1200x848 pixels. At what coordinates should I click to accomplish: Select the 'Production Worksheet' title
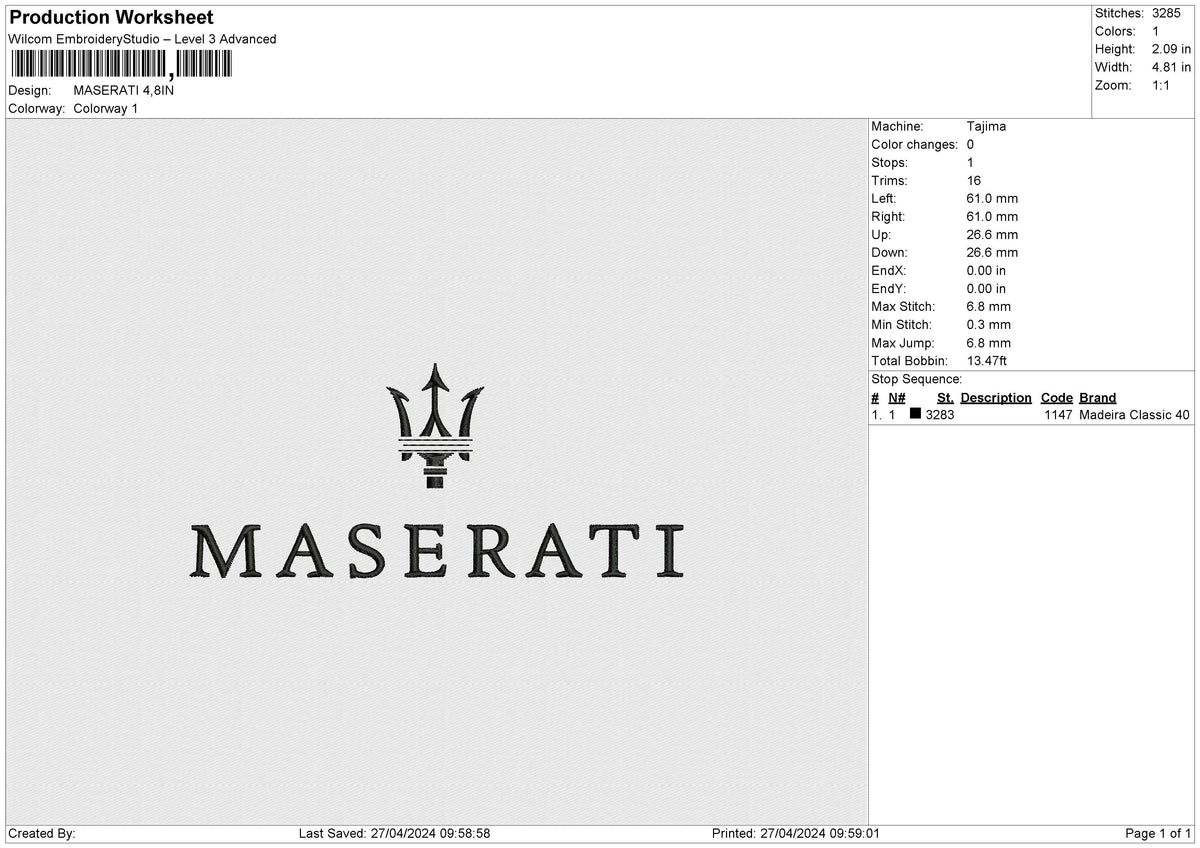click(111, 17)
